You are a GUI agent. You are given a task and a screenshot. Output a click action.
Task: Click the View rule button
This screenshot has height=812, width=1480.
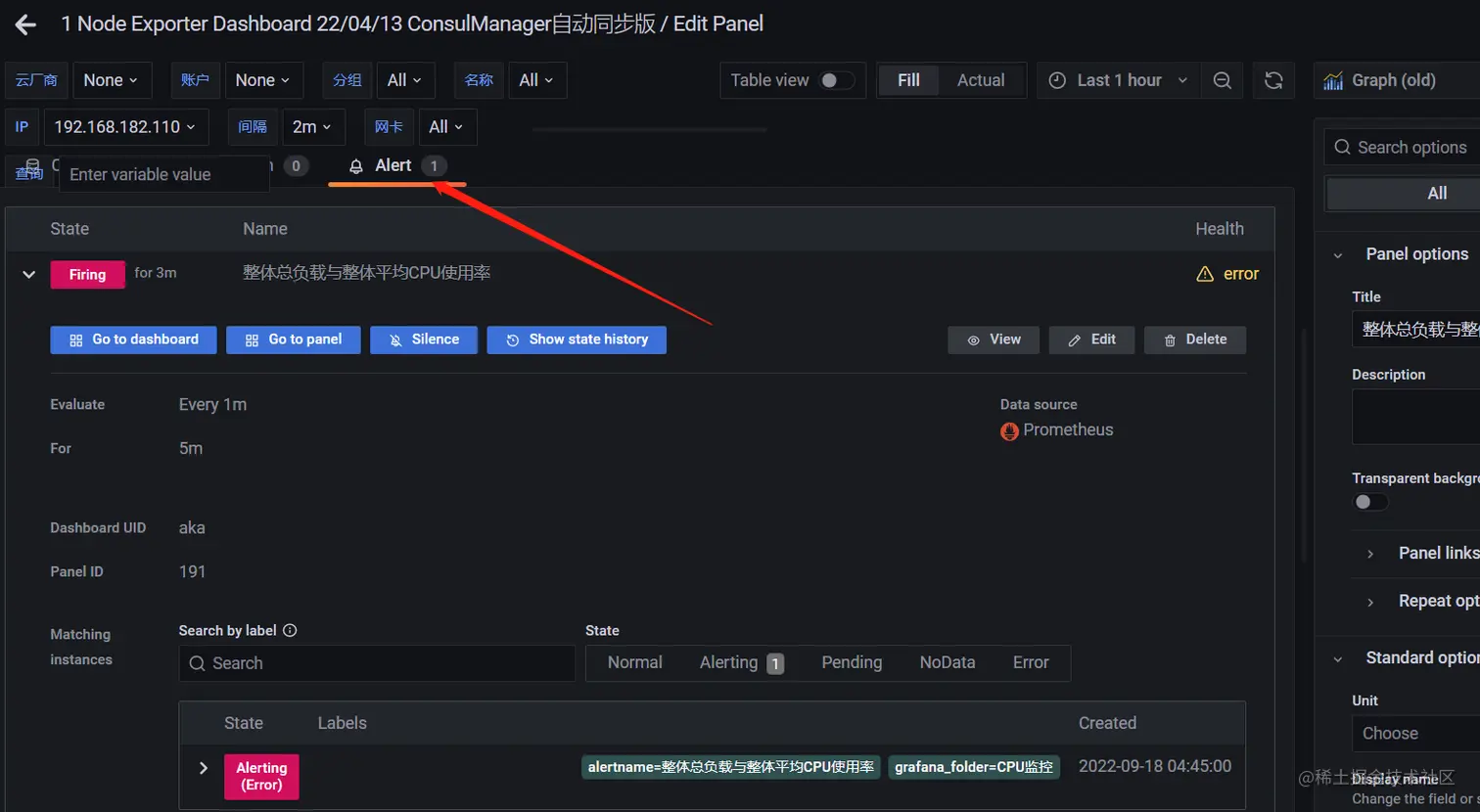click(994, 339)
